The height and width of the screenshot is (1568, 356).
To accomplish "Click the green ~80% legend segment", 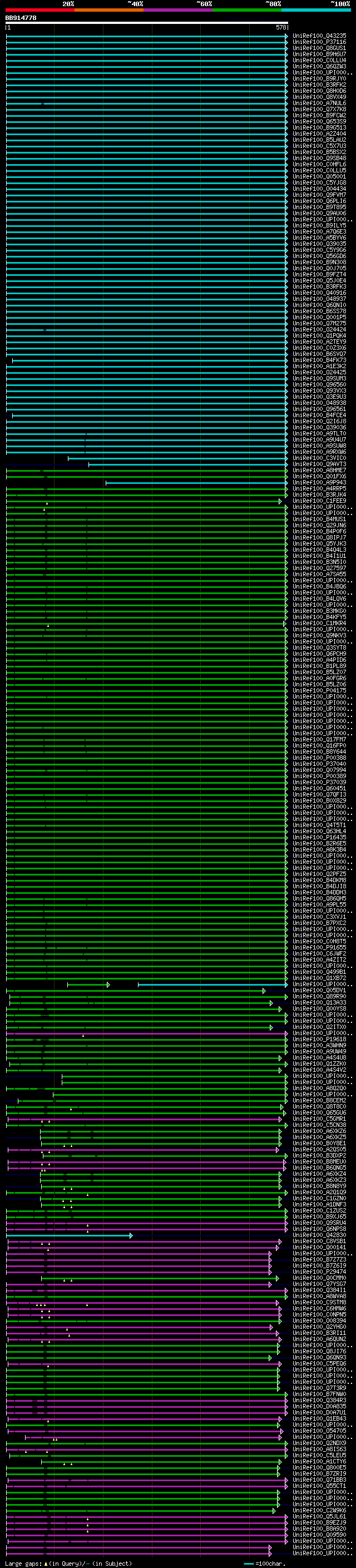I will [247, 10].
